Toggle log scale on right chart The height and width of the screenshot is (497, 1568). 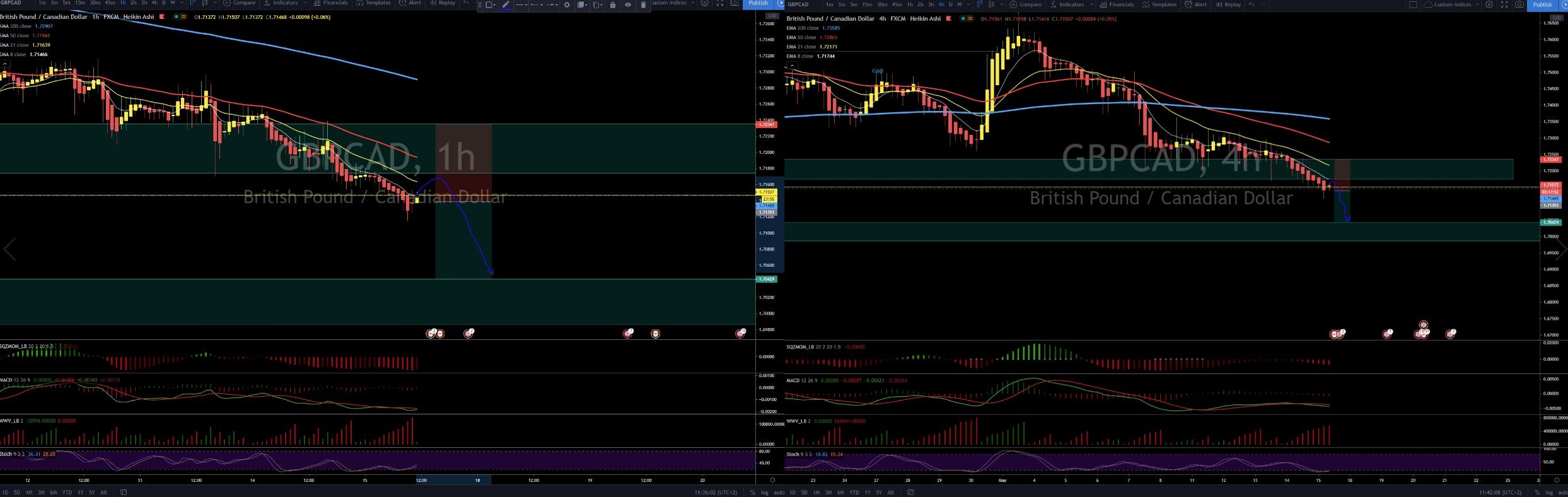(x=1550, y=493)
